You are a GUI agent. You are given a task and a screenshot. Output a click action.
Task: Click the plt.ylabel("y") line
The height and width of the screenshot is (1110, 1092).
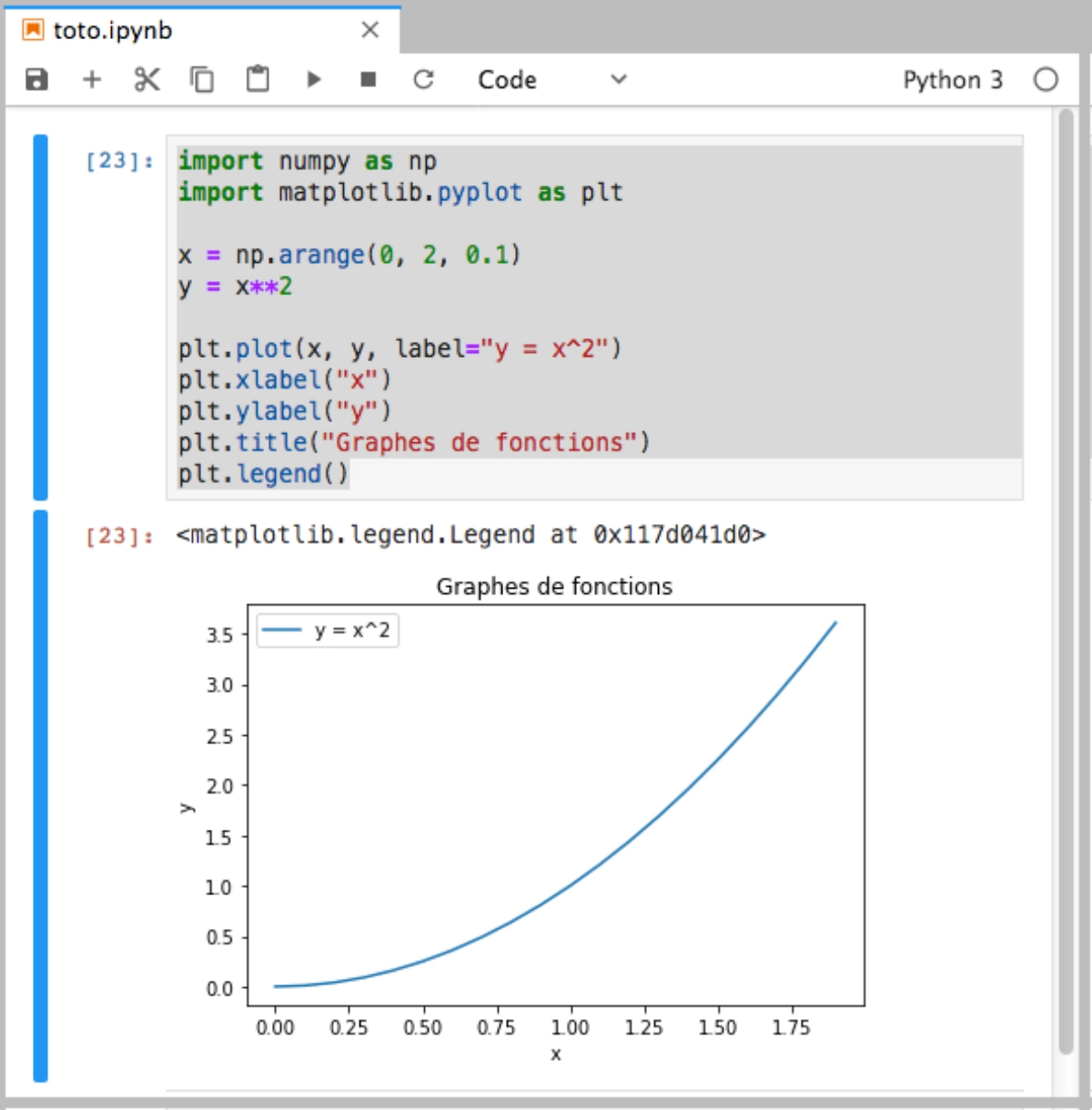click(285, 411)
